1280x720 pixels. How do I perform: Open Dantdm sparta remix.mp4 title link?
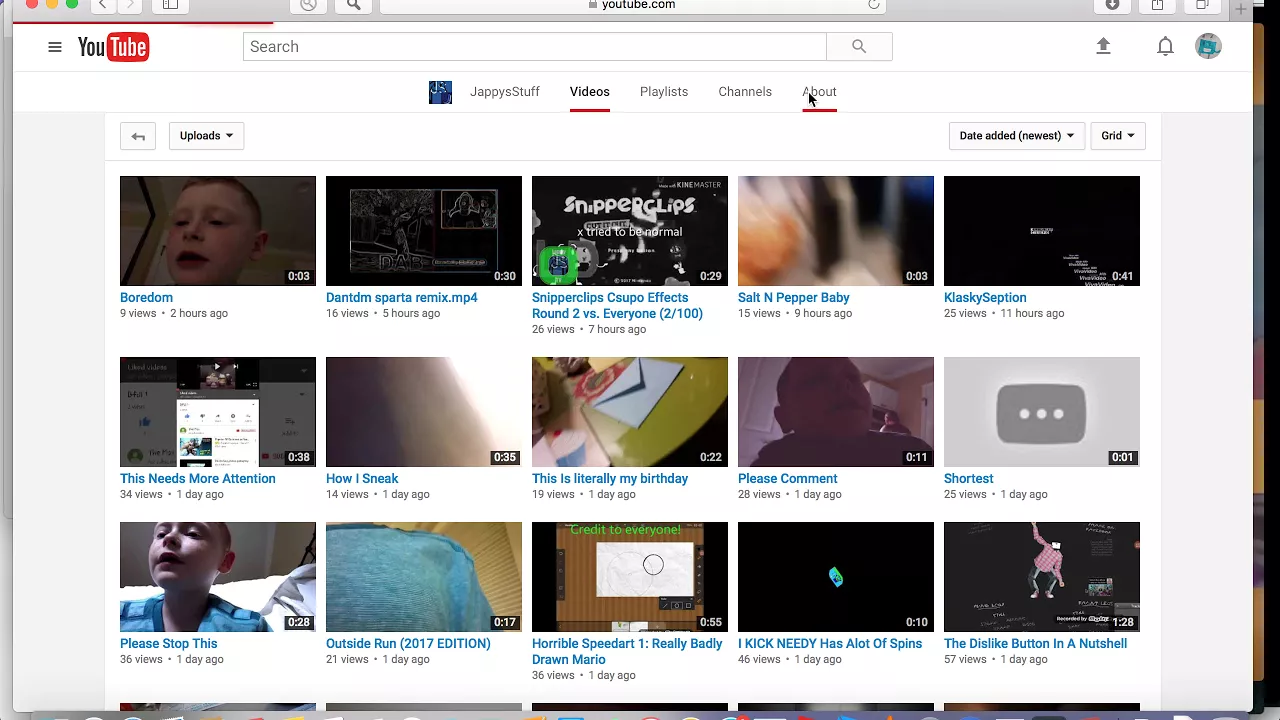tap(402, 298)
